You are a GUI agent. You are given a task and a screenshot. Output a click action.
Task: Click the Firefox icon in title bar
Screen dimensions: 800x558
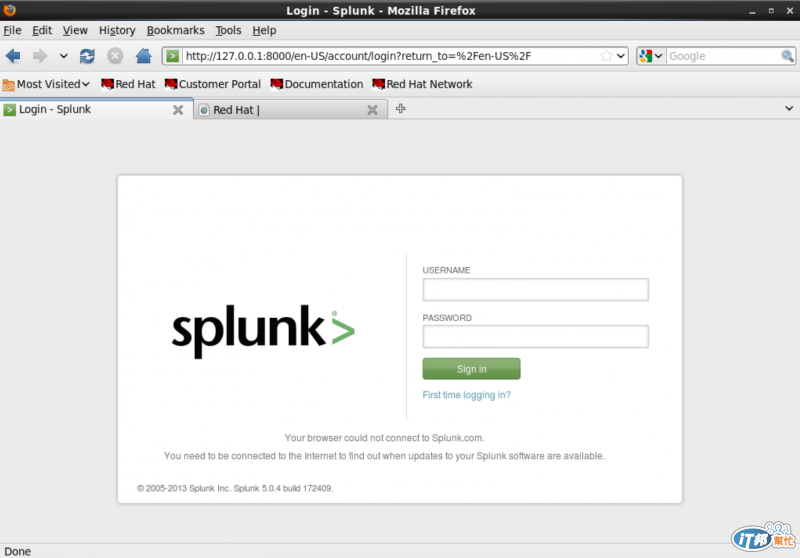[x=10, y=10]
